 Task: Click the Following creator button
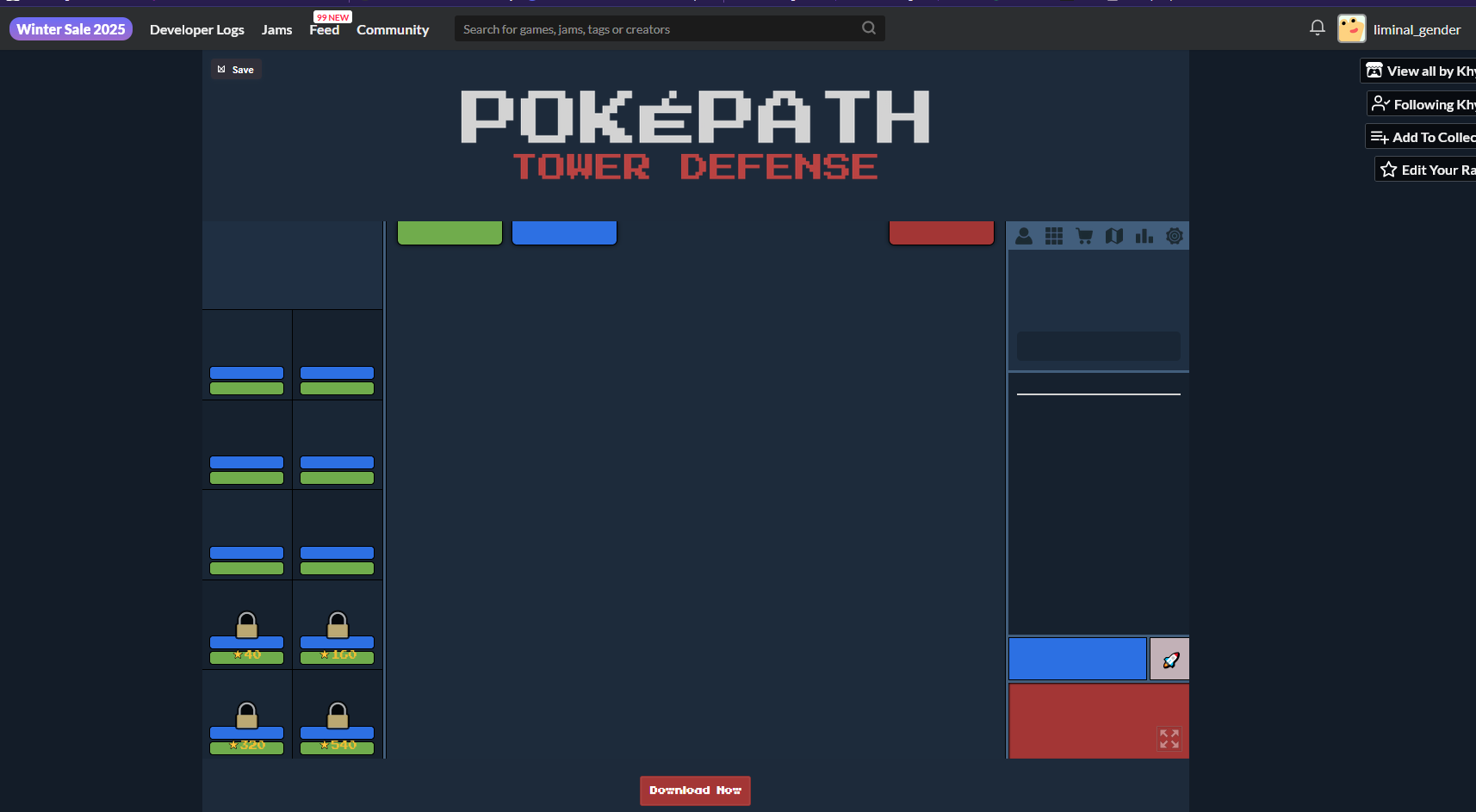click(1423, 104)
